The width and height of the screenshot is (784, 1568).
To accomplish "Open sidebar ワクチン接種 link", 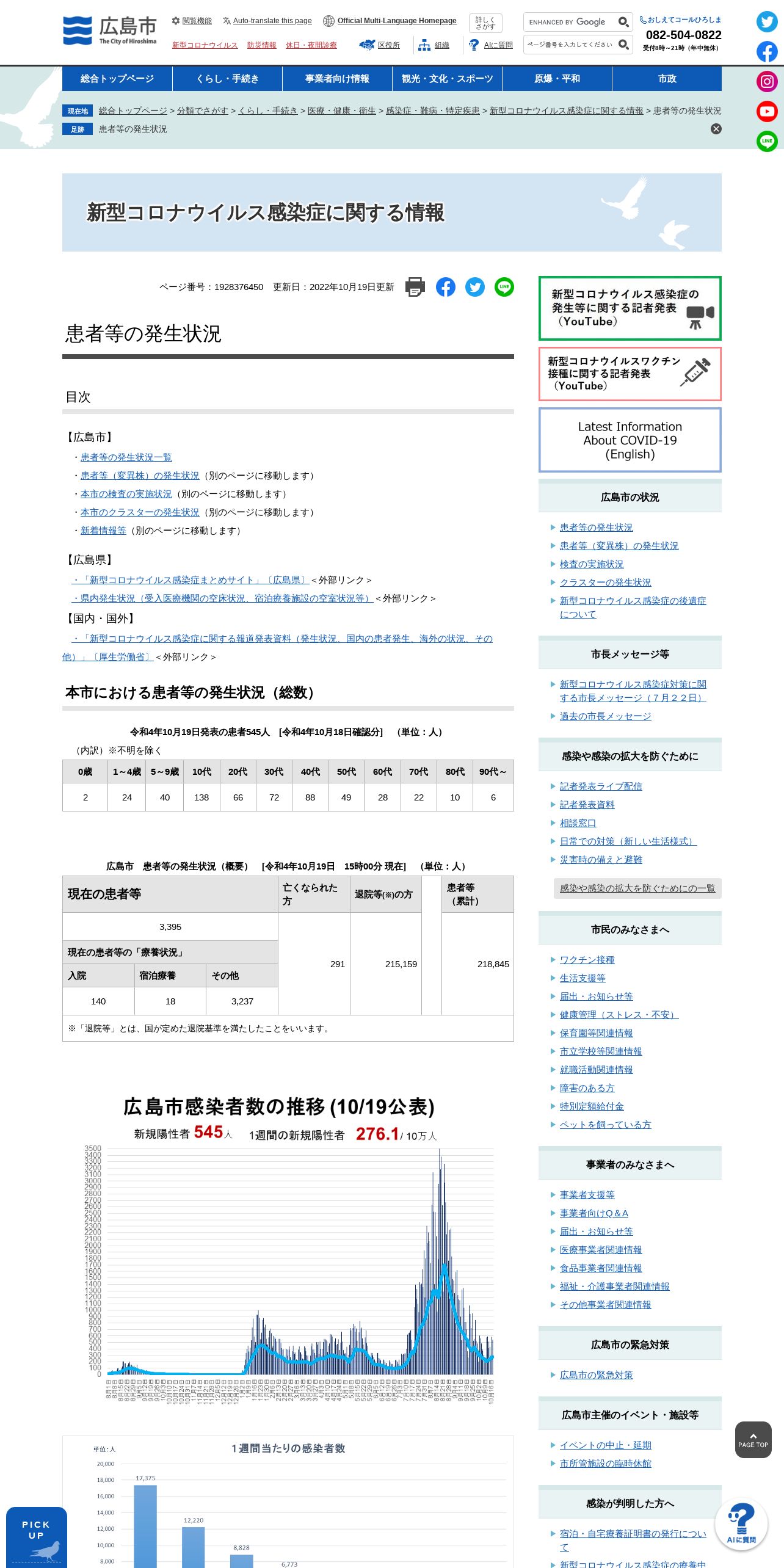I will [587, 960].
